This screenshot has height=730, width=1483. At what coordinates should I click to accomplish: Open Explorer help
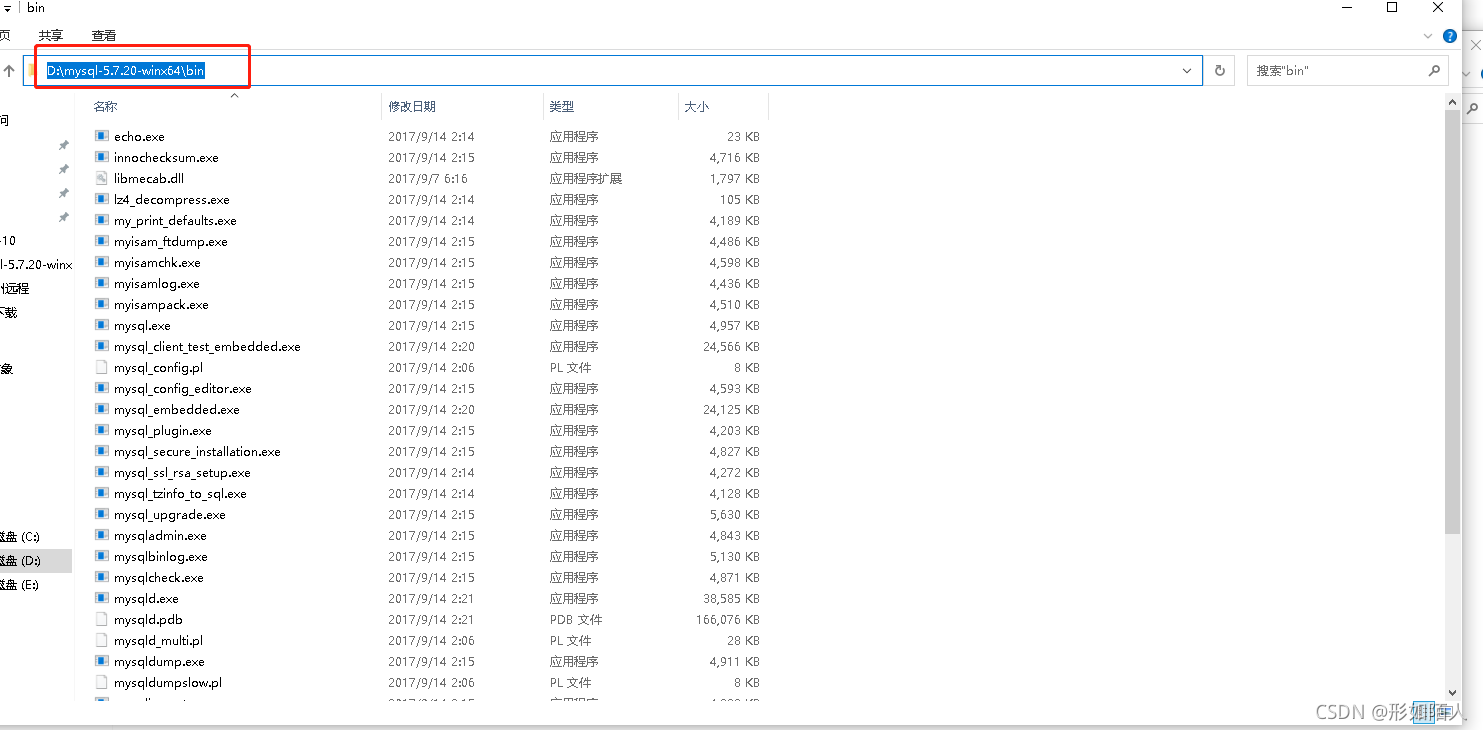(x=1450, y=35)
